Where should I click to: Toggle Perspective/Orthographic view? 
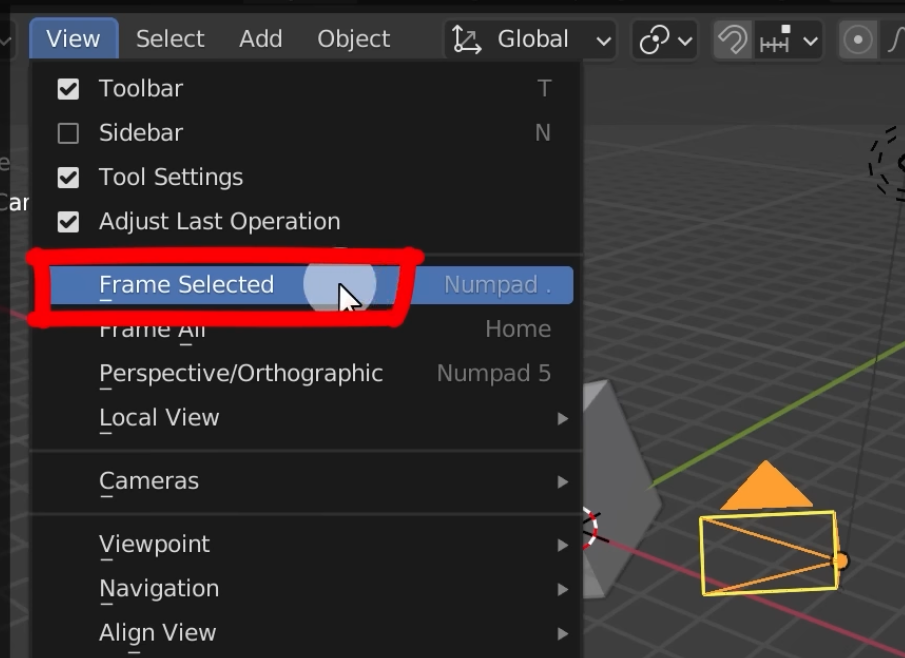click(306, 373)
